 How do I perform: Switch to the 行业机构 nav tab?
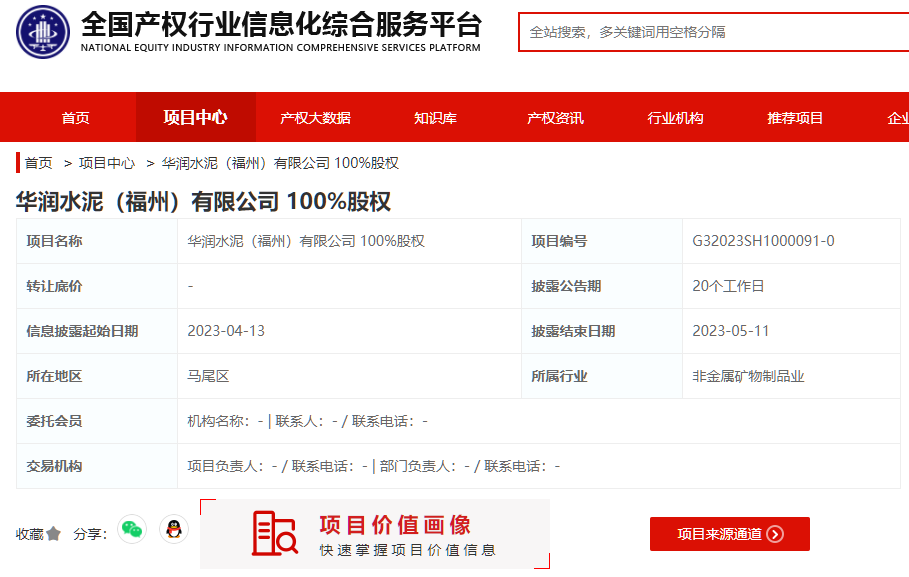click(675, 118)
